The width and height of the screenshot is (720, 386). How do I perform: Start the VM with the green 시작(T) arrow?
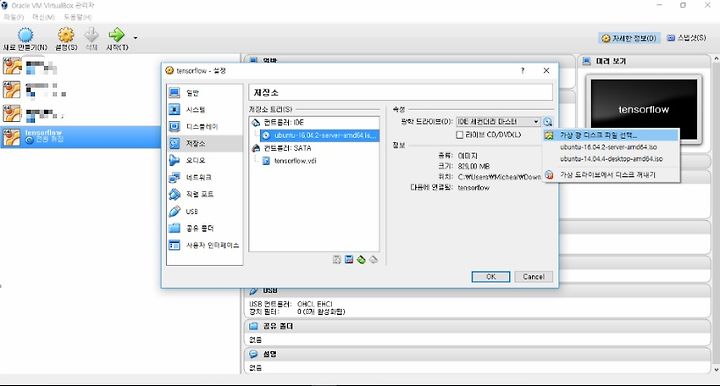pos(117,35)
